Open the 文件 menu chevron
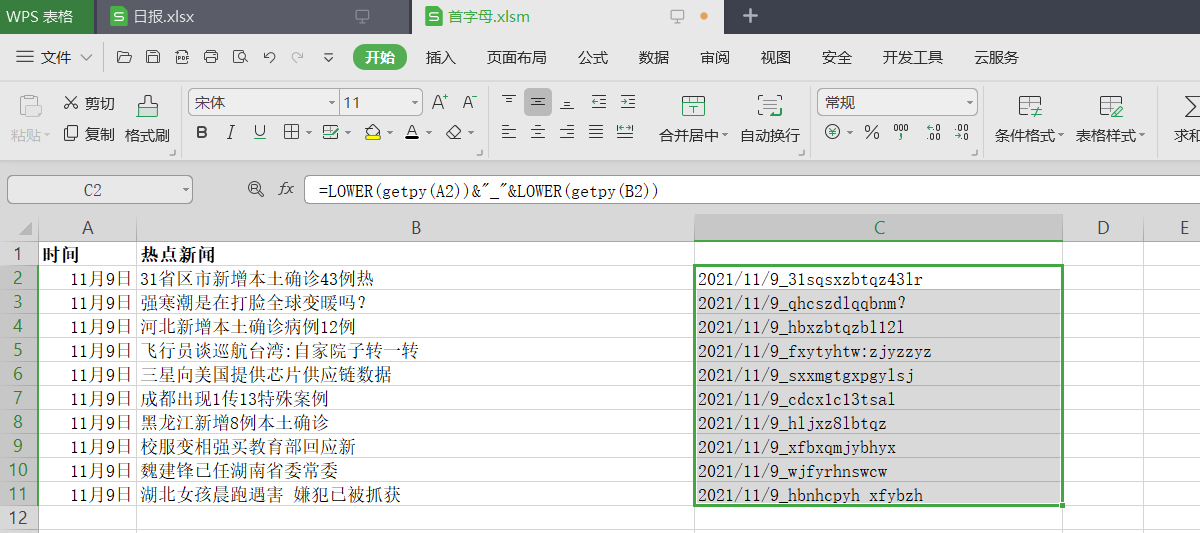Screen dimensions: 1200x533 click(86, 58)
